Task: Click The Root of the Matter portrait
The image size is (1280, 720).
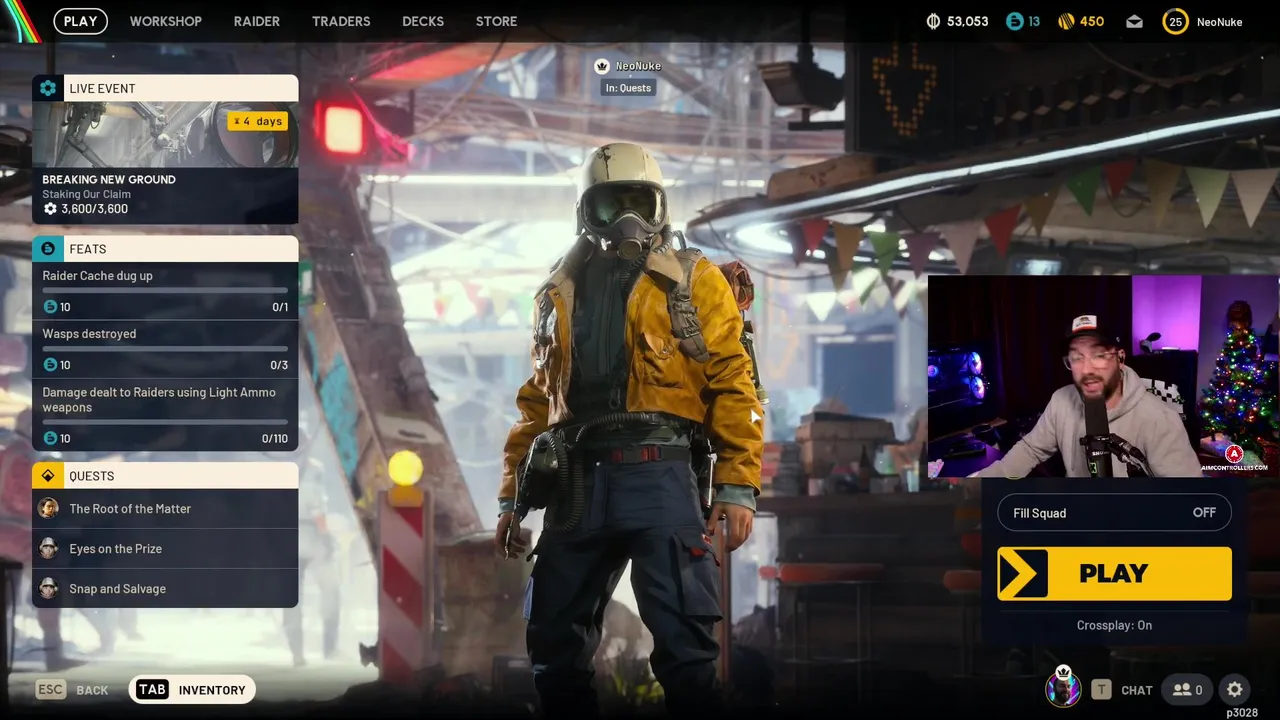Action: (x=48, y=508)
